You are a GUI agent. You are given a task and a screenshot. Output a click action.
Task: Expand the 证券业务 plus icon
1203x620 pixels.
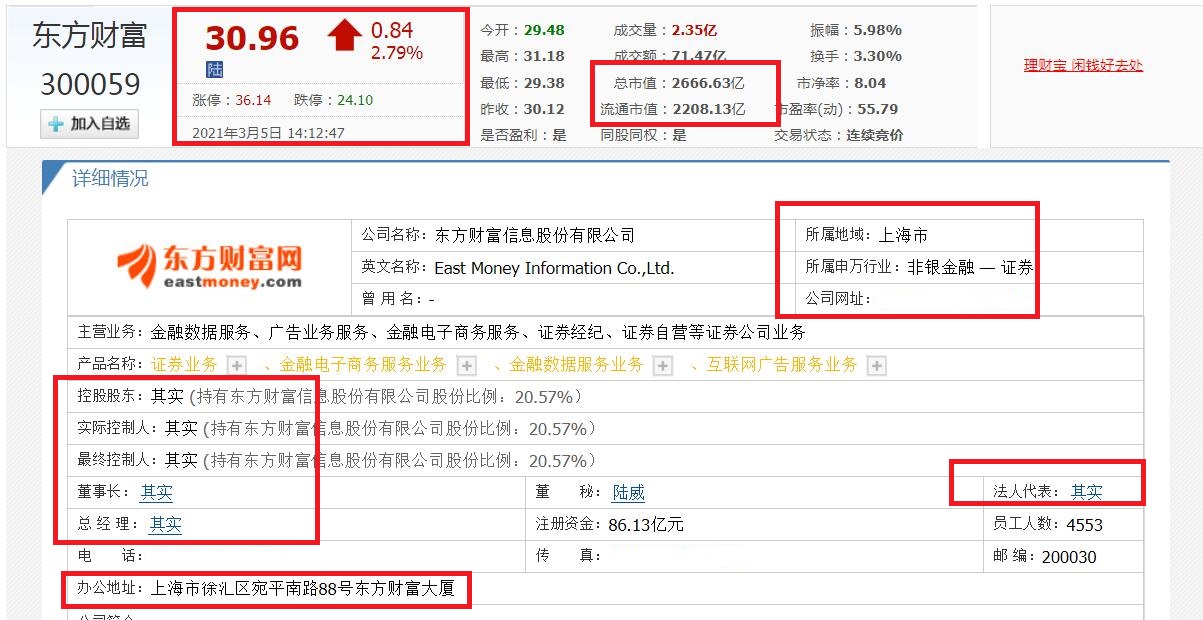[x=236, y=366]
